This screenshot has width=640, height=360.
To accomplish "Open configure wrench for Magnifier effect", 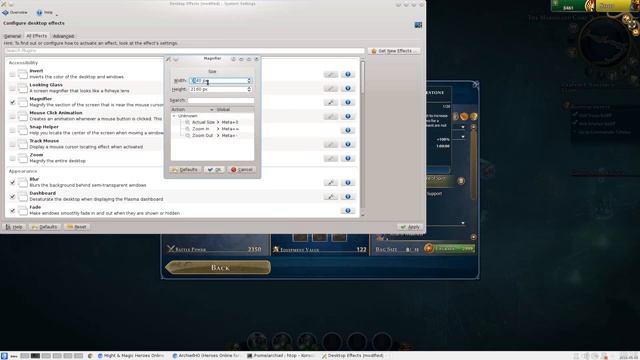I will tap(331, 102).
